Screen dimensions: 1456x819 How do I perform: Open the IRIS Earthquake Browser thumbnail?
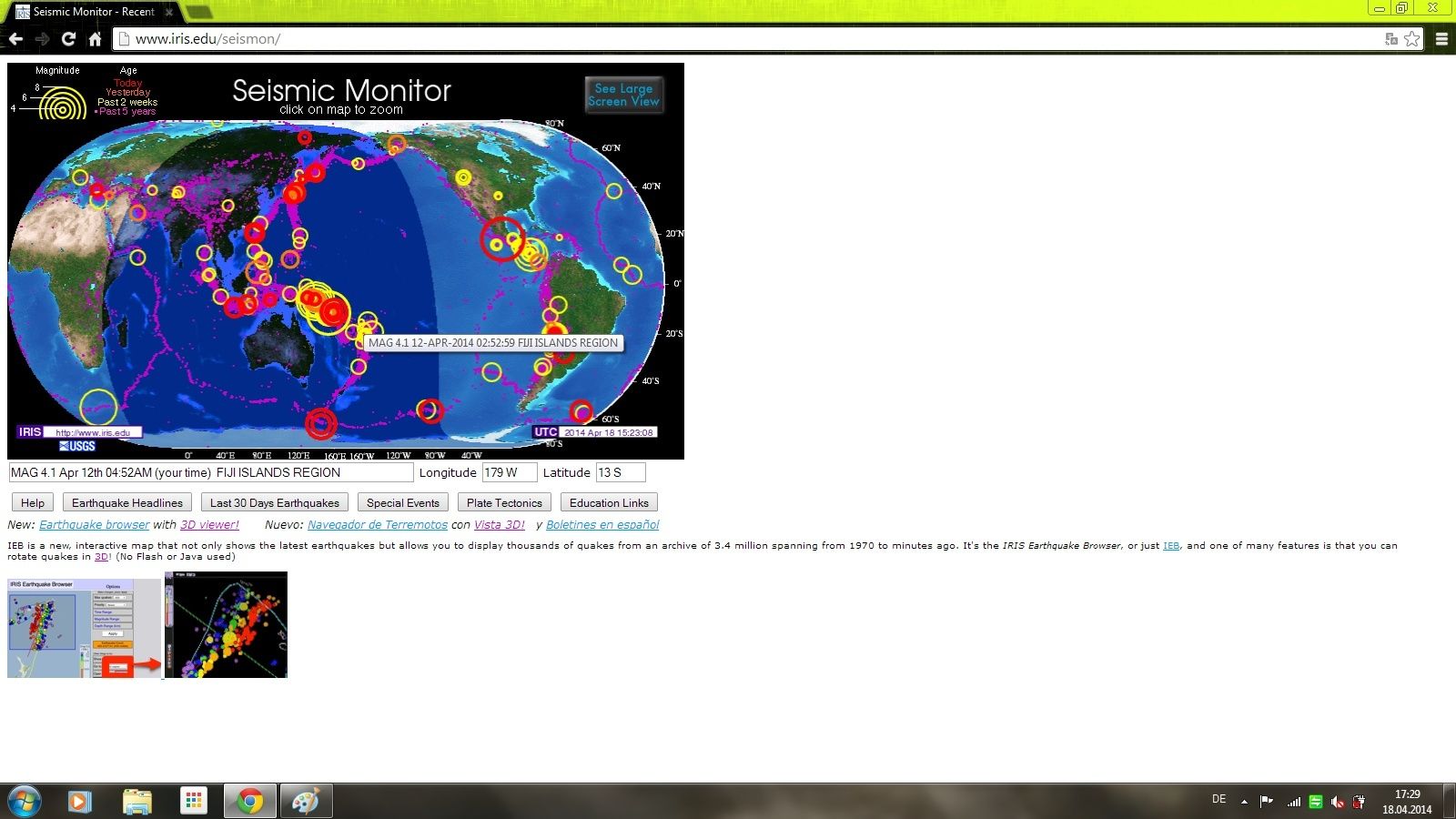[85, 628]
